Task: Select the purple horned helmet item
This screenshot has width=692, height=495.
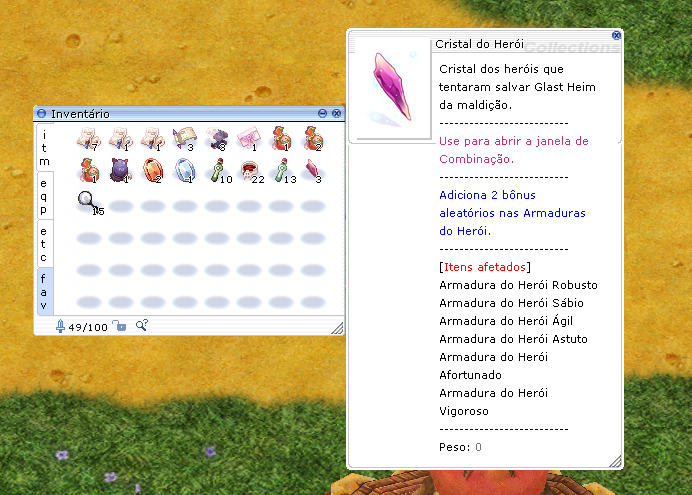Action: coord(120,170)
